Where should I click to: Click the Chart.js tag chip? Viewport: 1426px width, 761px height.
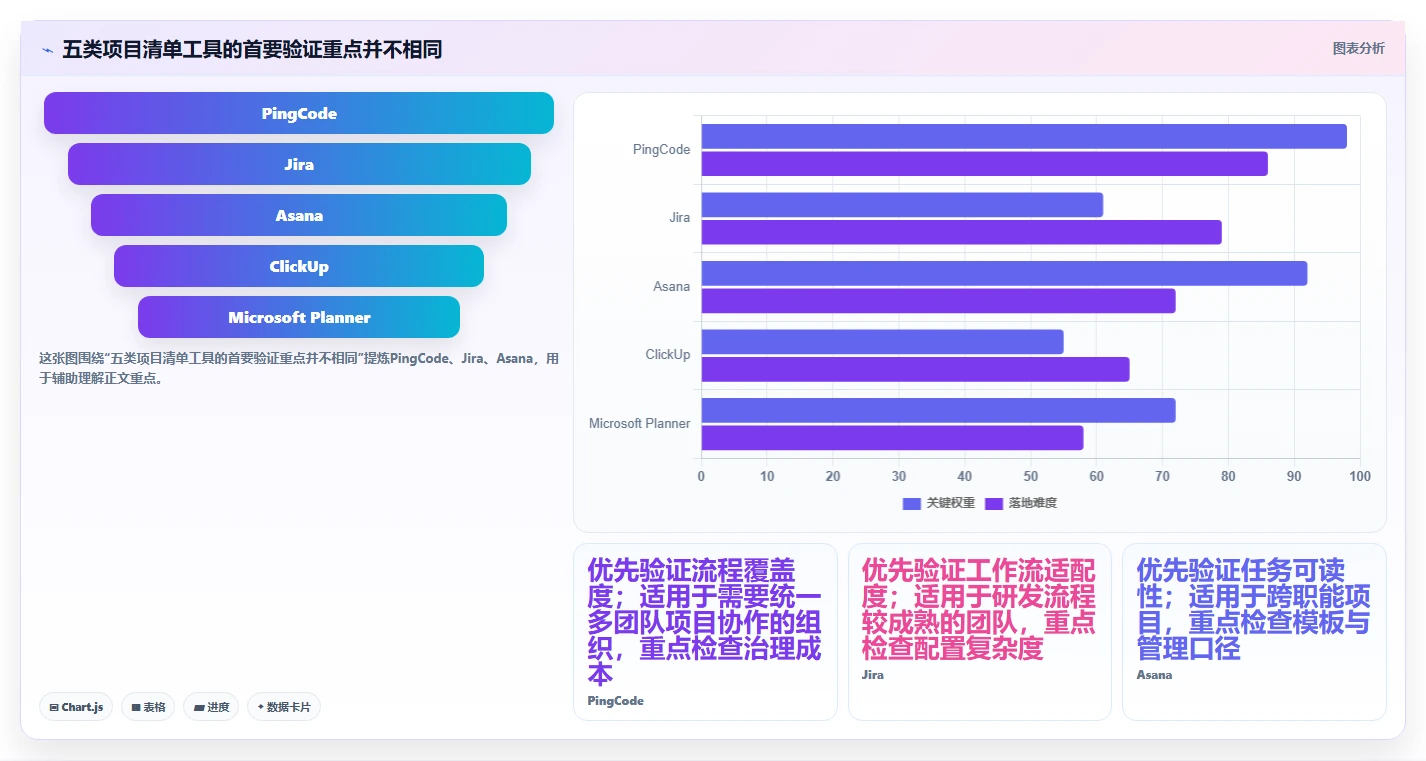[x=77, y=707]
